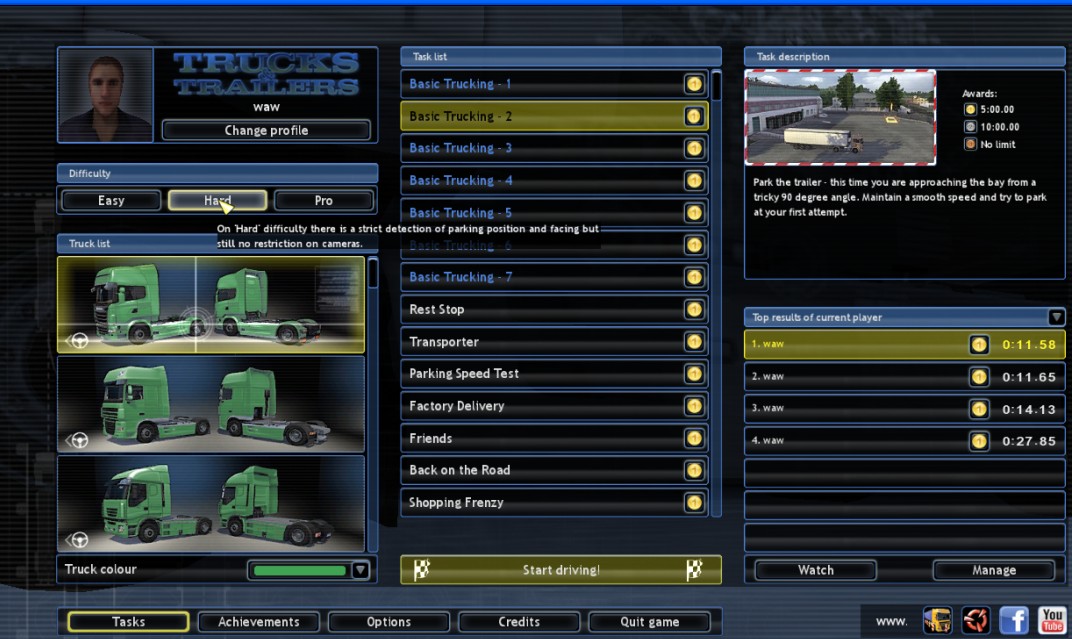This screenshot has height=639, width=1072.
Task: Click the Manage results button
Action: (994, 570)
